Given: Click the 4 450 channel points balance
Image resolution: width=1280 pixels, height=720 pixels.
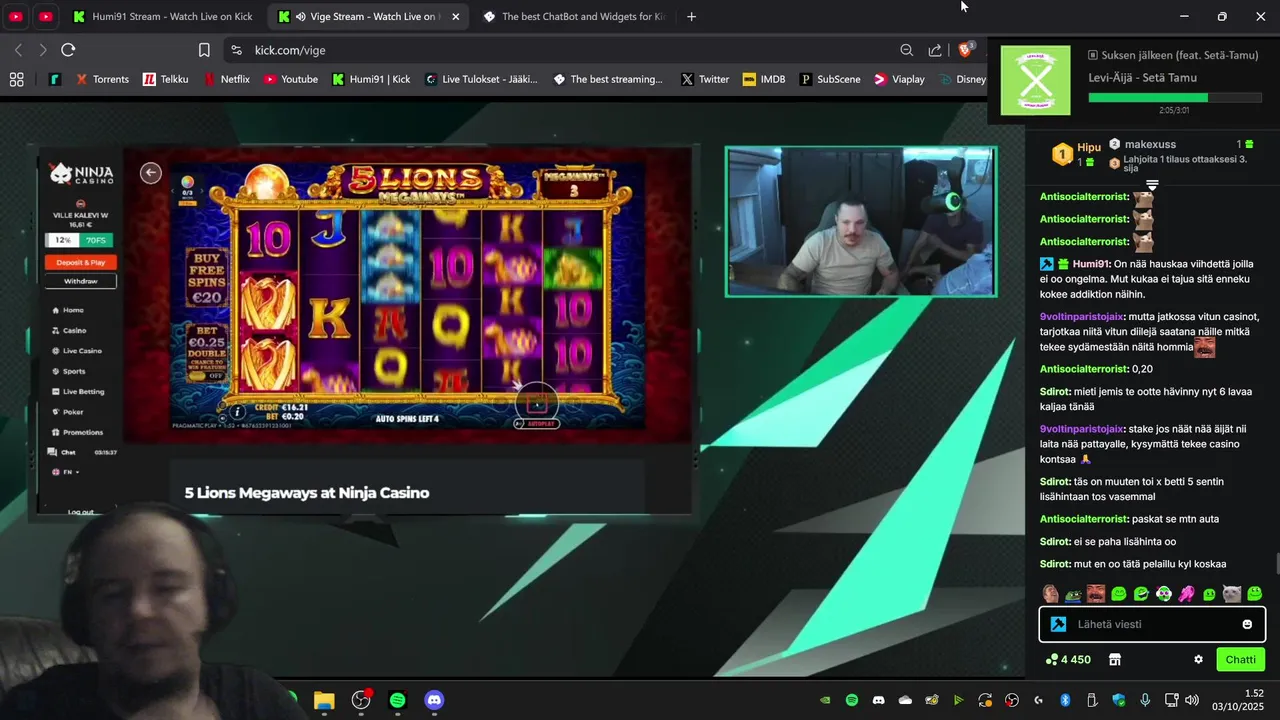Looking at the screenshot, I should click(x=1068, y=659).
